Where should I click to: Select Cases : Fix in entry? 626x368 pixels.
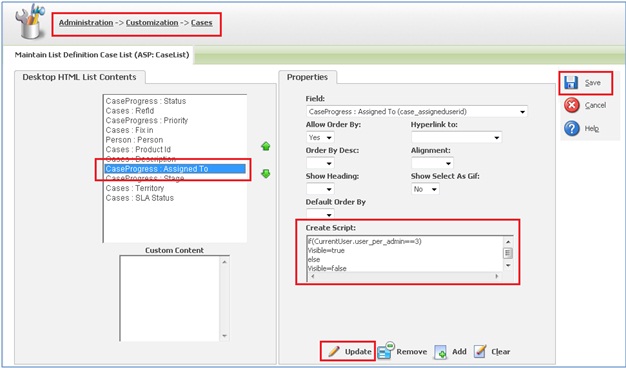coord(129,130)
